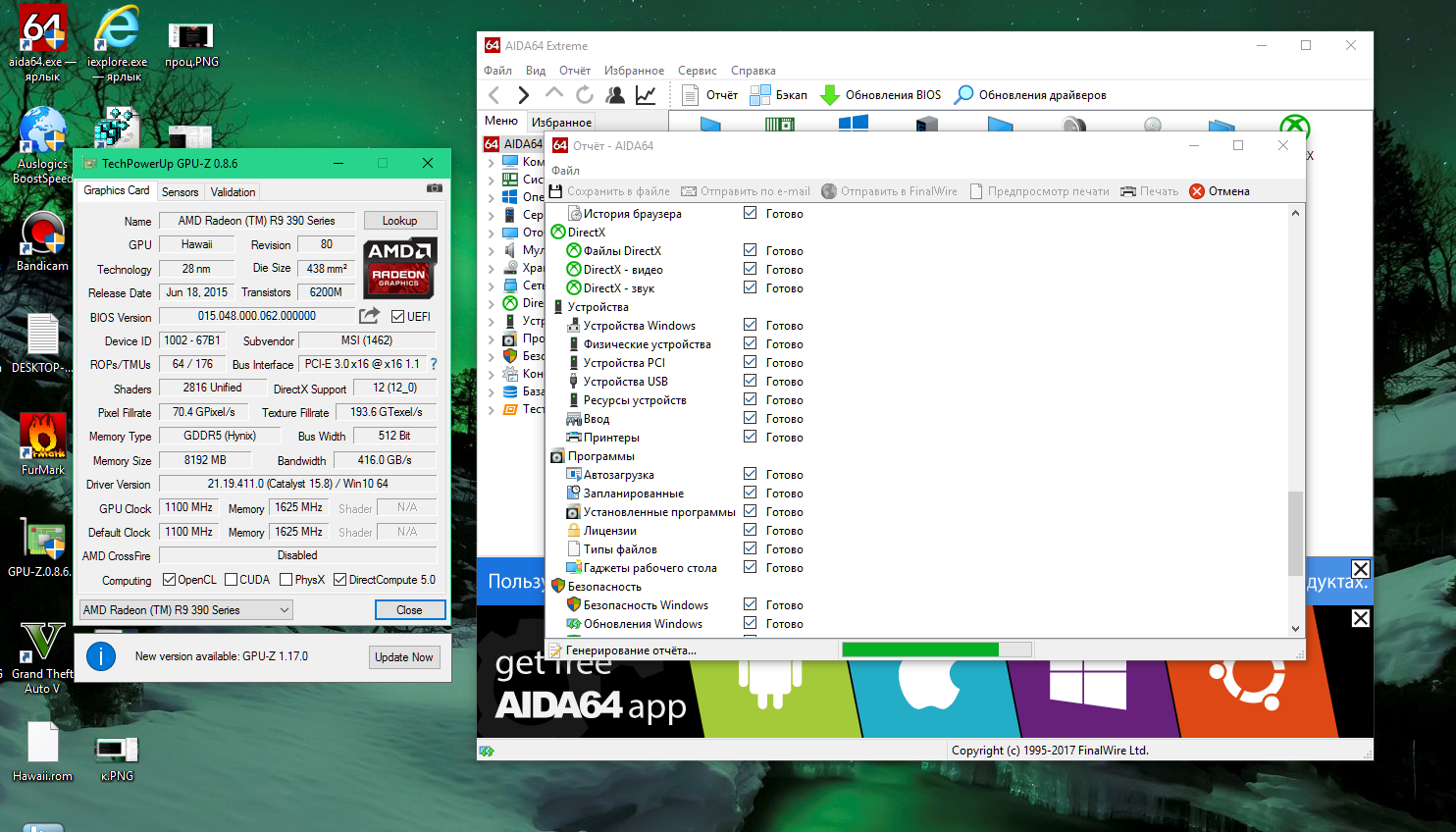The width and height of the screenshot is (1456, 832).
Task: Click the Hawaii.rom file on desktop
Action: [42, 752]
